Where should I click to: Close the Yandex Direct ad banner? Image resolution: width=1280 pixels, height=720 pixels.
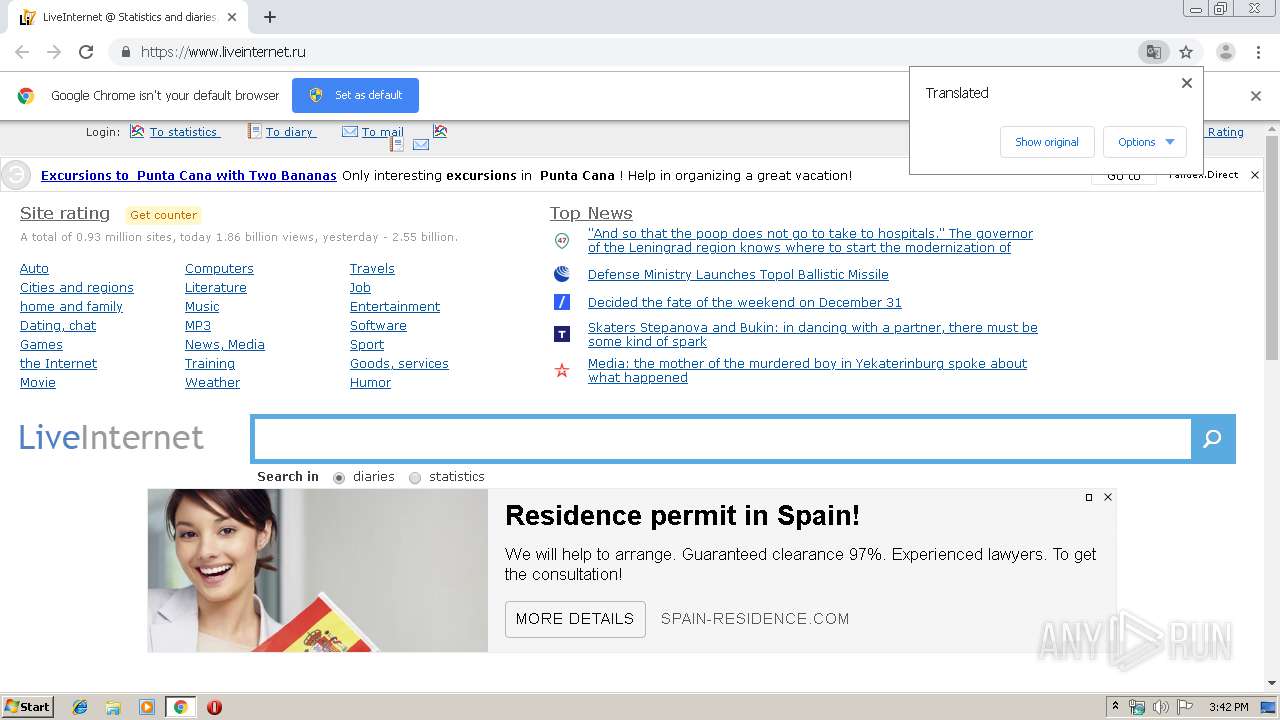(x=1255, y=175)
